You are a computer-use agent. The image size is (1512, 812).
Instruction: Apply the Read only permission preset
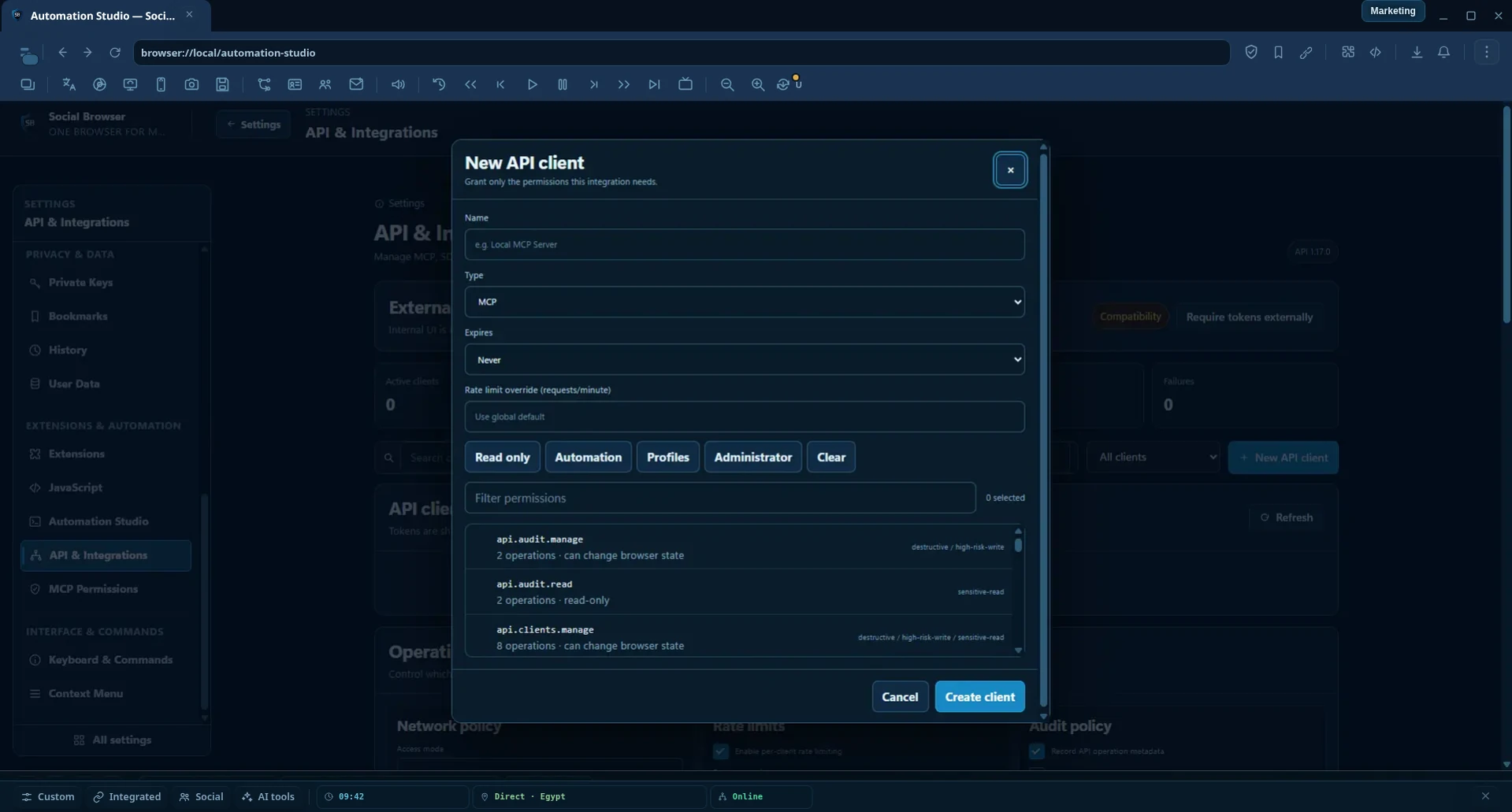503,457
